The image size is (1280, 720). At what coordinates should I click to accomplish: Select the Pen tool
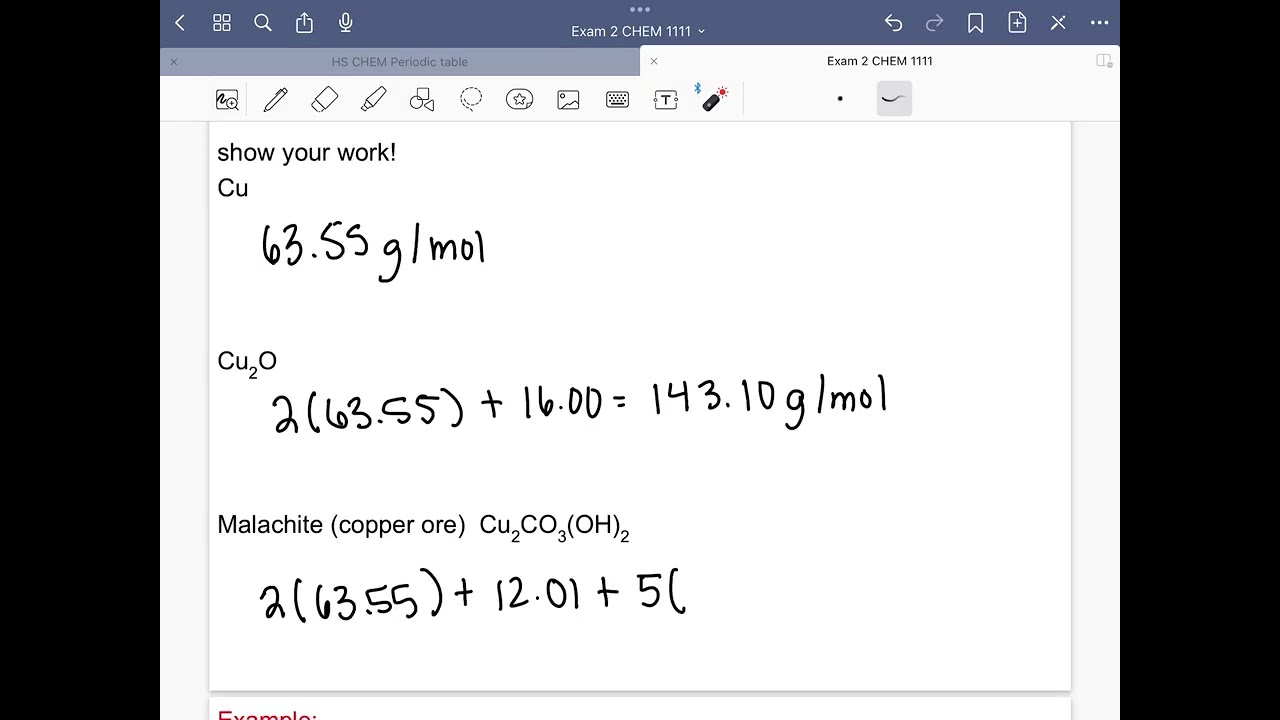click(x=275, y=99)
